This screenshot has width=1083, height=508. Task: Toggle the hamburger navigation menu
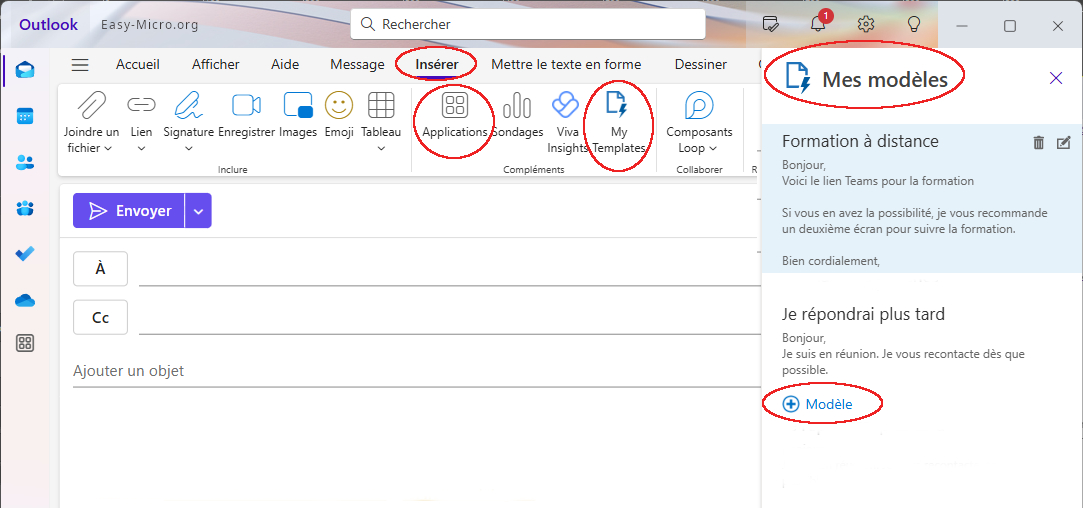click(x=80, y=65)
